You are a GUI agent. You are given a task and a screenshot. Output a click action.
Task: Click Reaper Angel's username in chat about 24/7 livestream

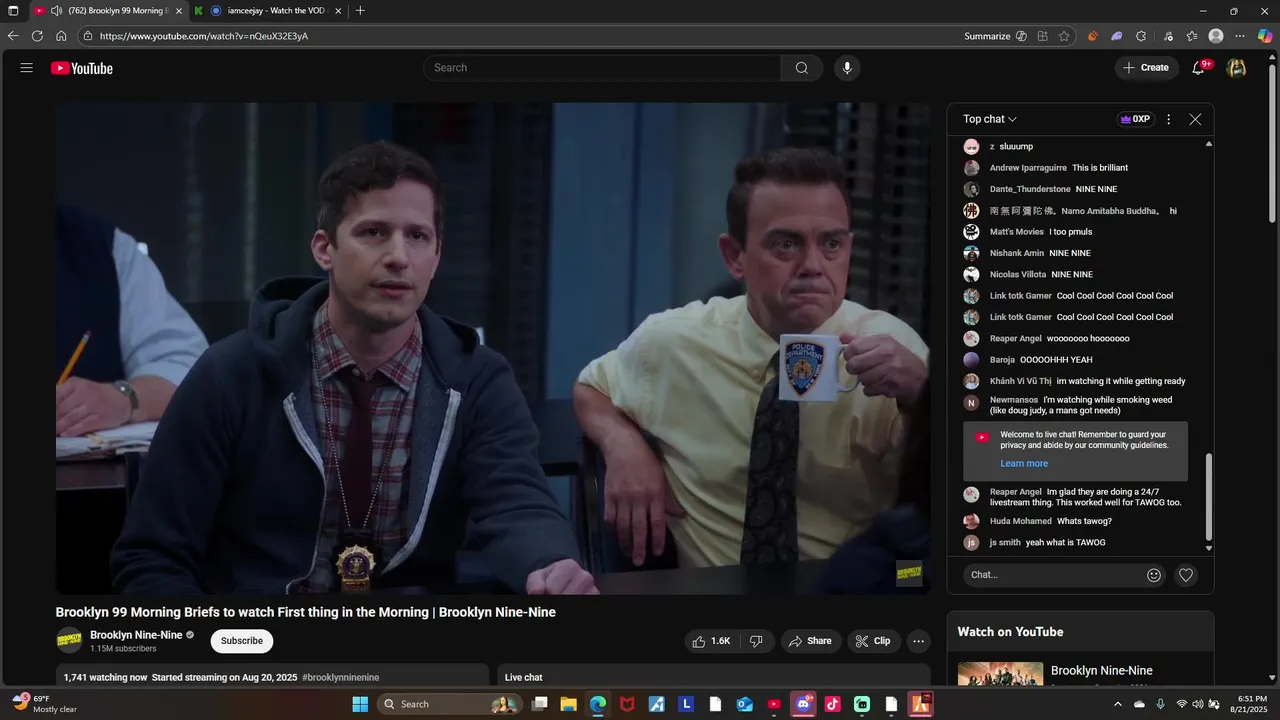pos(1015,492)
